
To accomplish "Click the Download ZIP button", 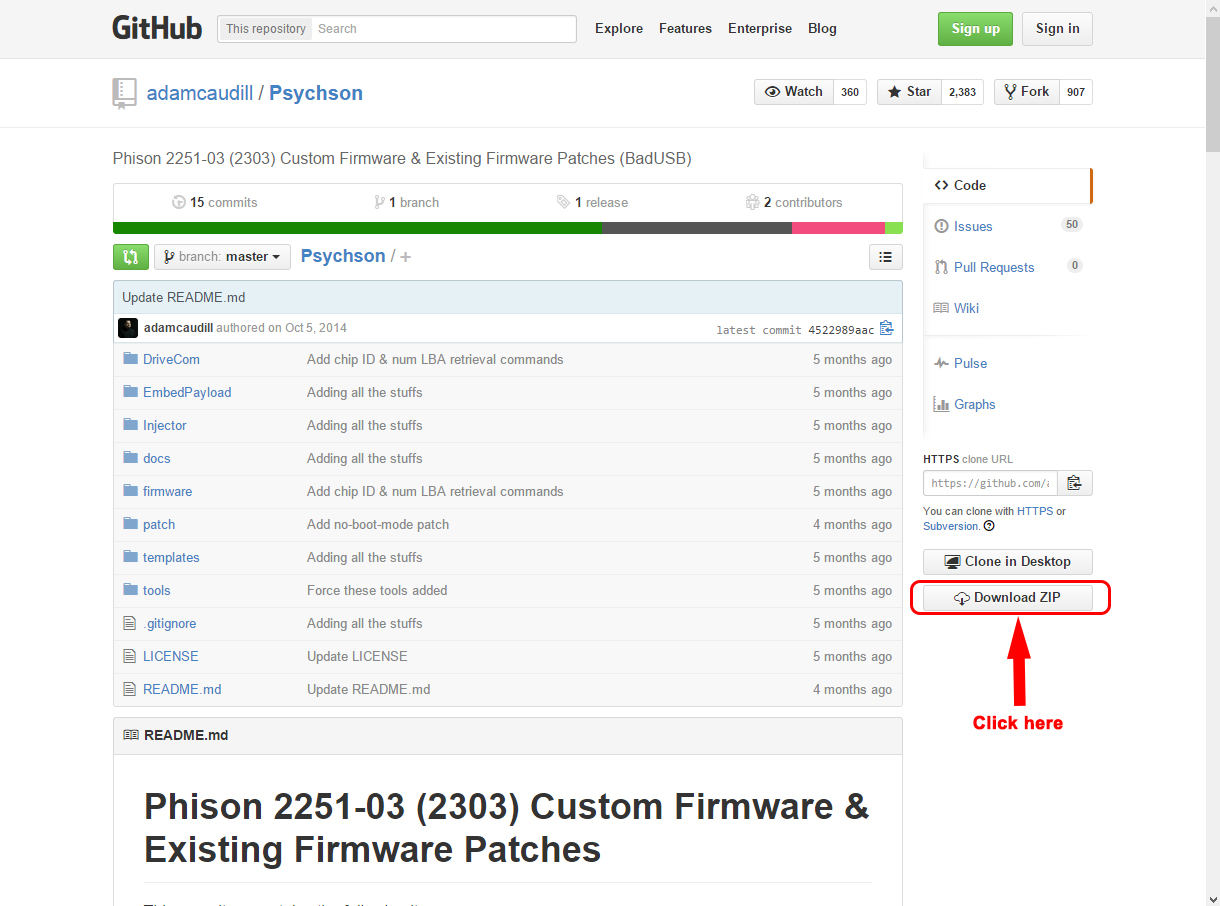I will pyautogui.click(x=1008, y=598).
